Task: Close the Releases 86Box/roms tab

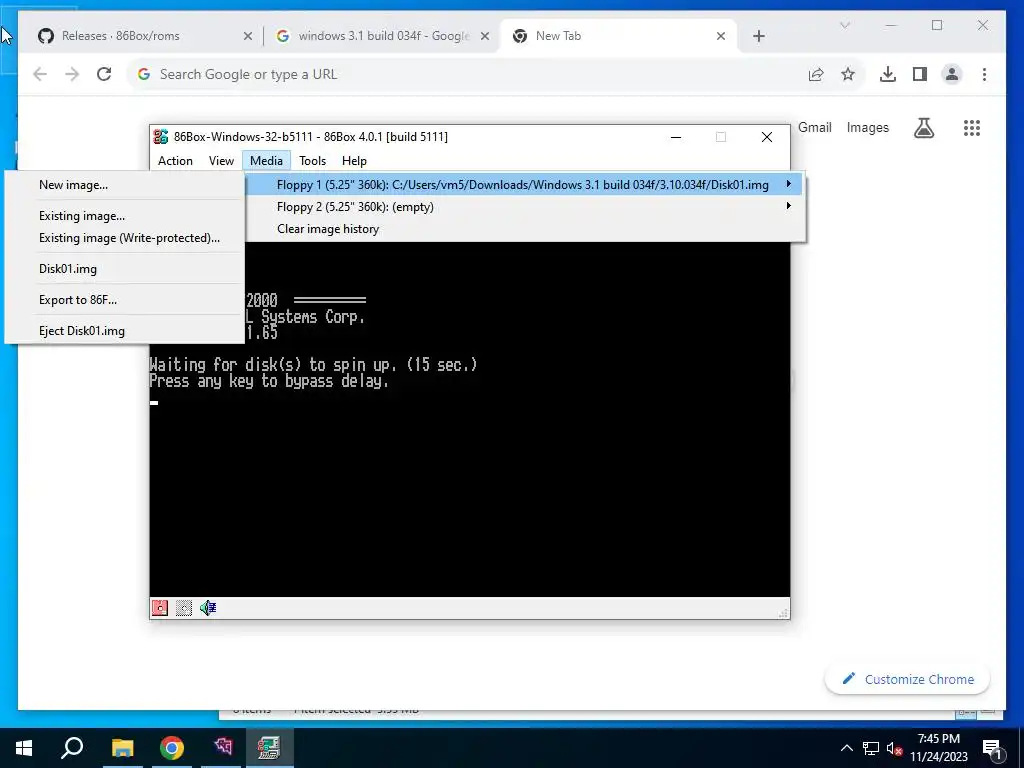Action: point(248,36)
